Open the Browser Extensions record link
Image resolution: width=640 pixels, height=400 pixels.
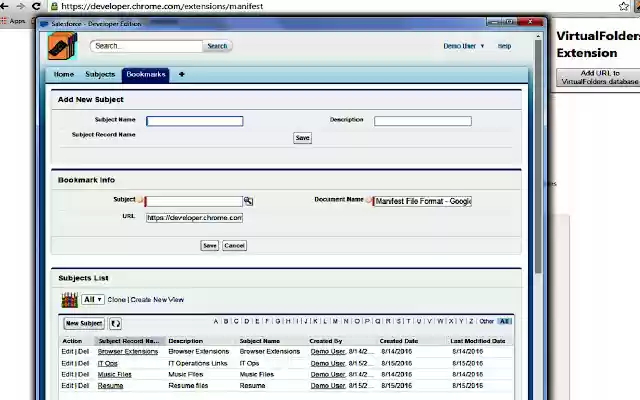tap(128, 351)
